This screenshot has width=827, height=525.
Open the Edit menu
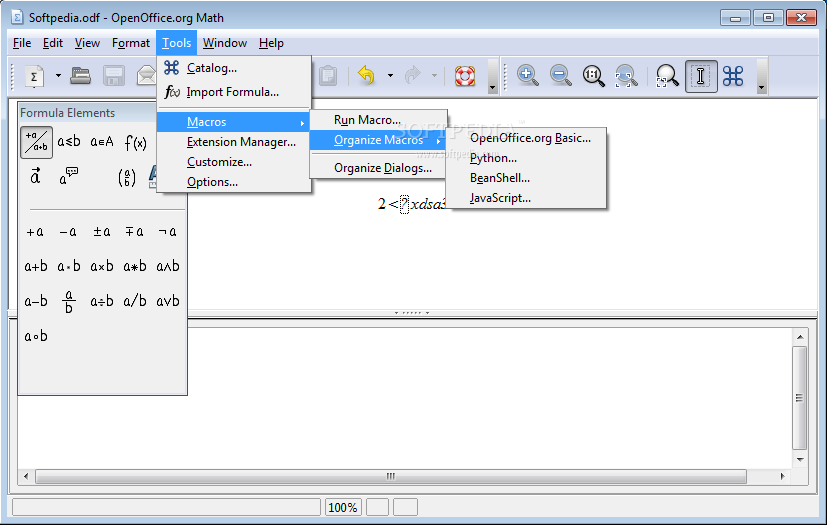(53, 43)
